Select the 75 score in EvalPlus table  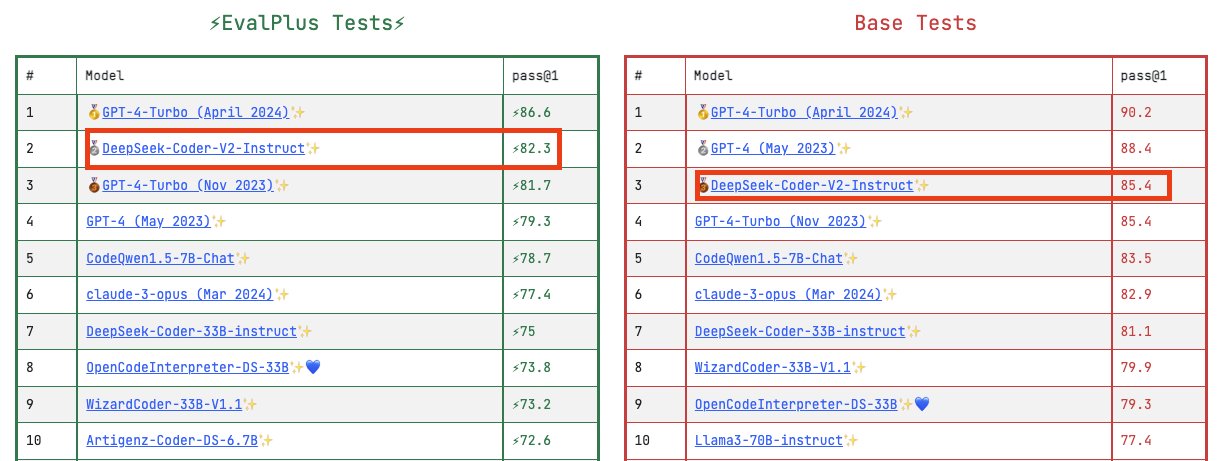[x=524, y=331]
